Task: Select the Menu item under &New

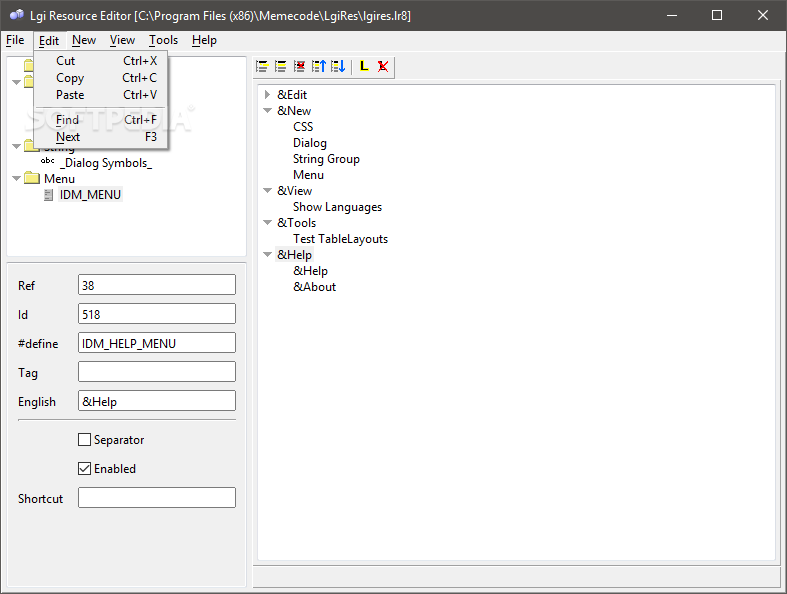Action: [x=308, y=175]
